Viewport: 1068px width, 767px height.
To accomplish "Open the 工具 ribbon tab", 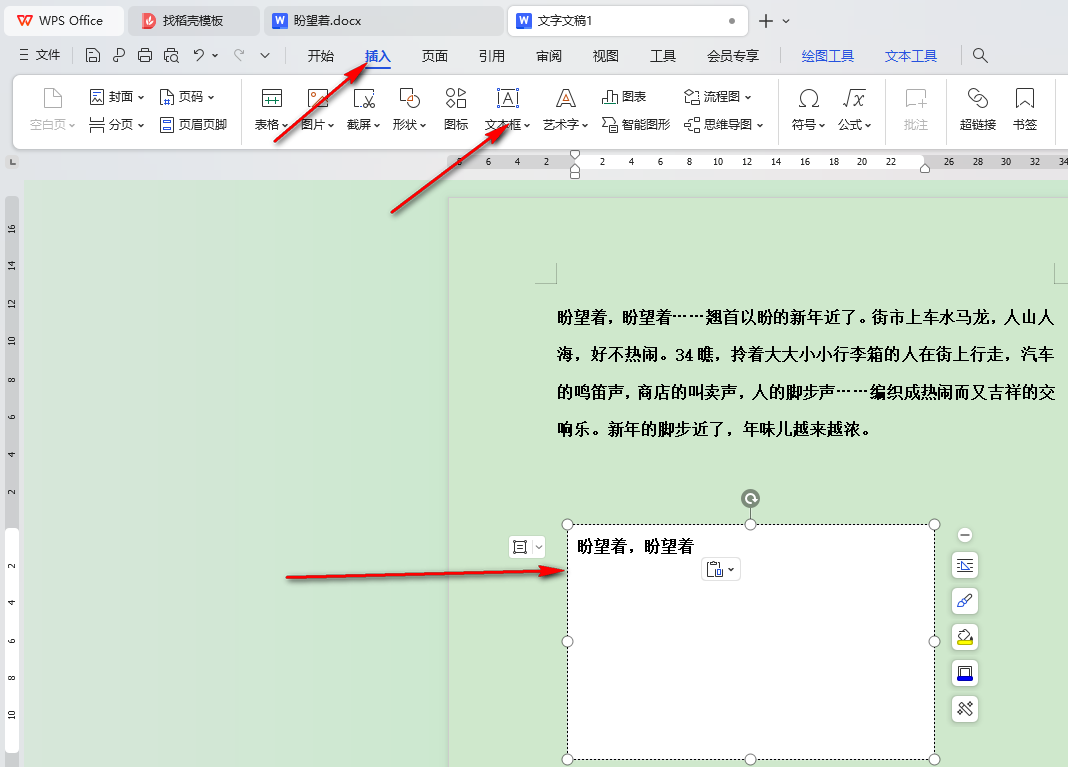I will point(663,56).
